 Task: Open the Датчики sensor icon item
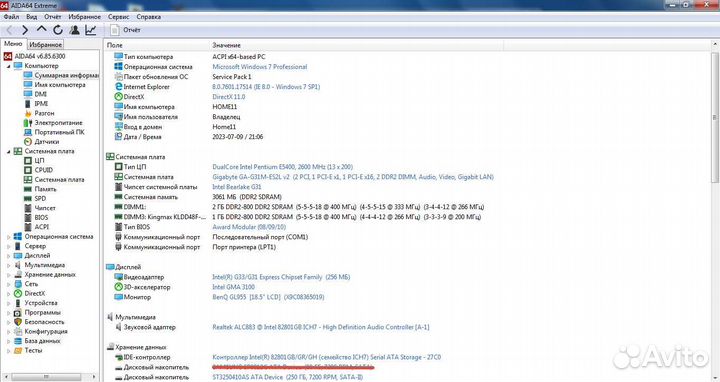41,141
